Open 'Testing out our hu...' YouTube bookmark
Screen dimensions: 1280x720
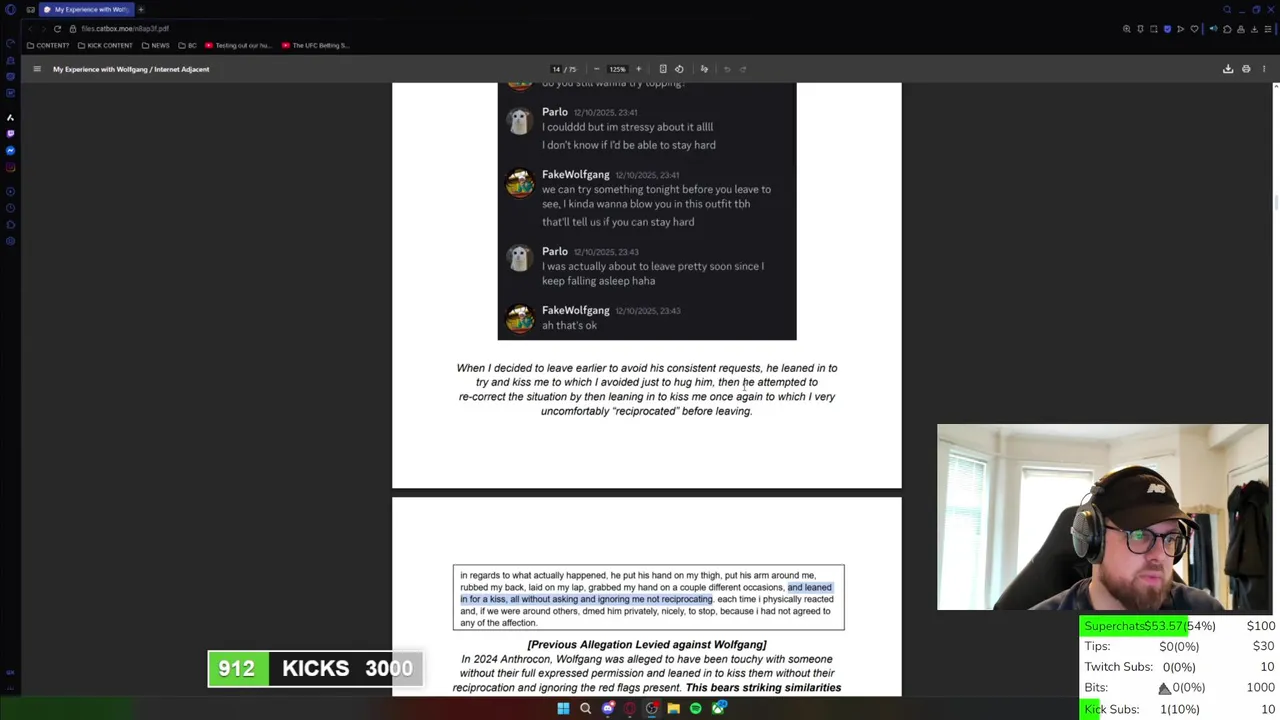coord(238,45)
